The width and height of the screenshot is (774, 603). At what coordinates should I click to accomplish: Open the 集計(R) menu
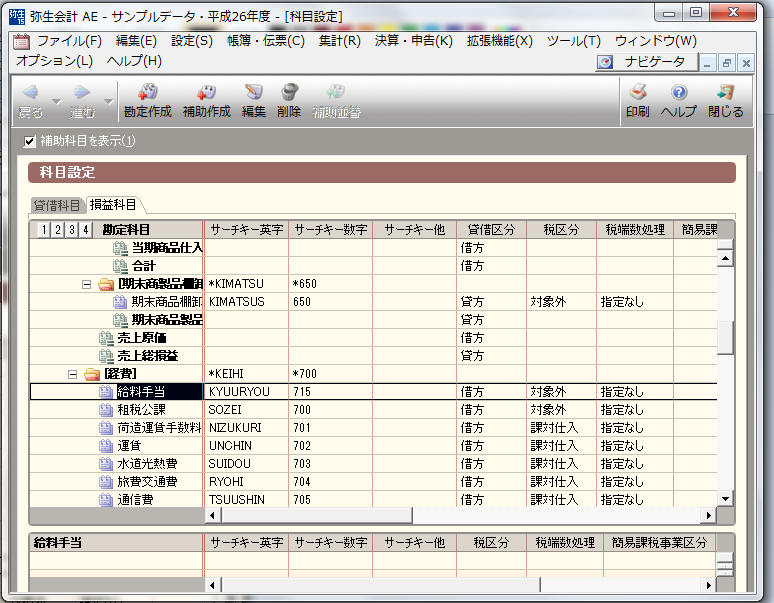339,41
